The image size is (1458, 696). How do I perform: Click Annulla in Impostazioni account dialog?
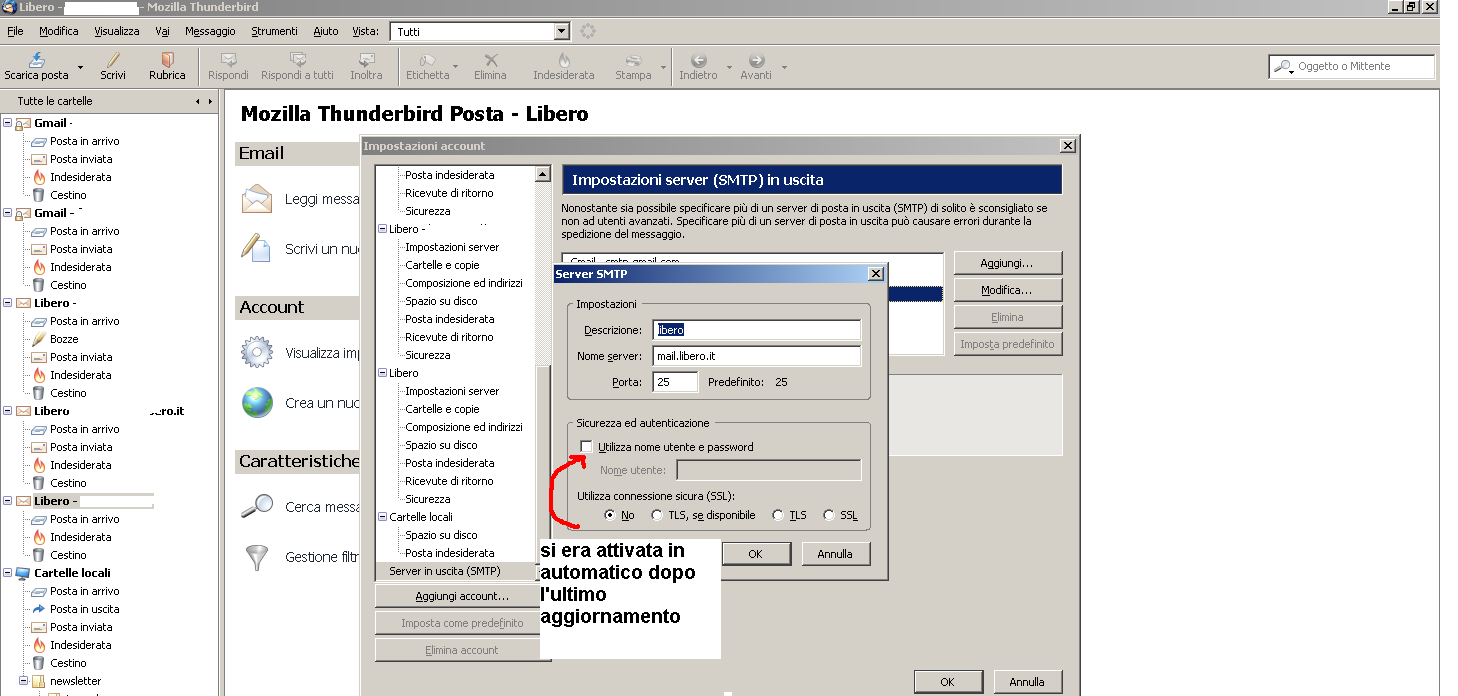1027,681
